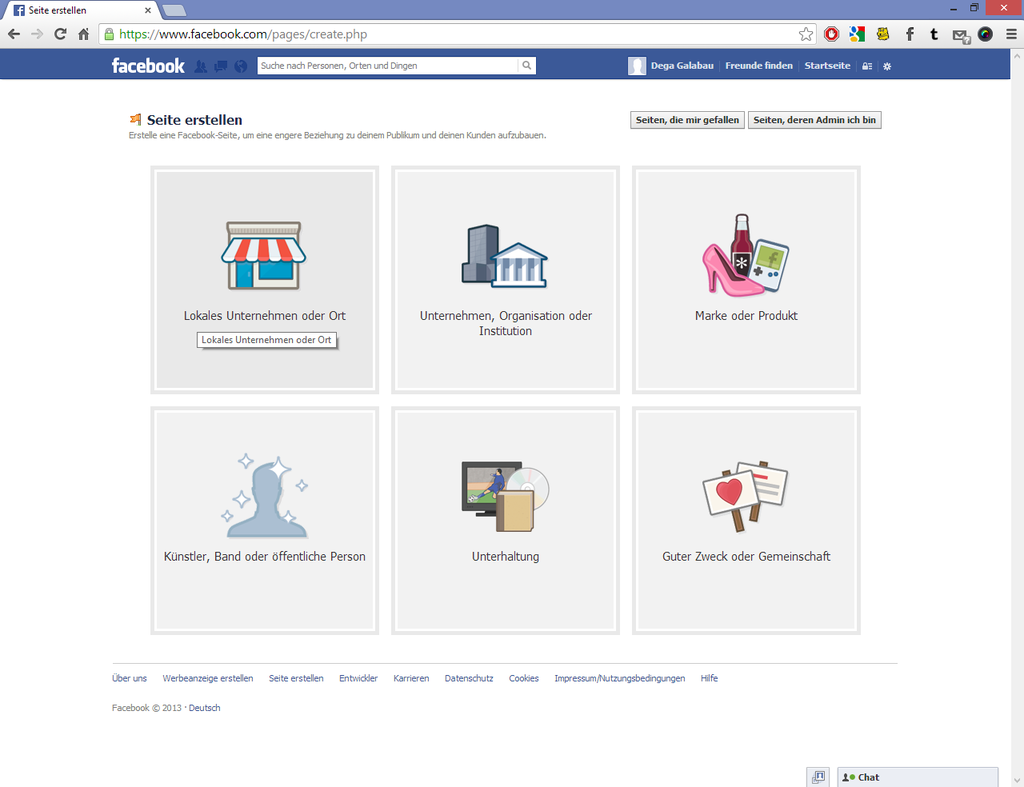Select the sparkling silhouette artist icon
Image resolution: width=1024 pixels, height=787 pixels.
click(x=264, y=495)
